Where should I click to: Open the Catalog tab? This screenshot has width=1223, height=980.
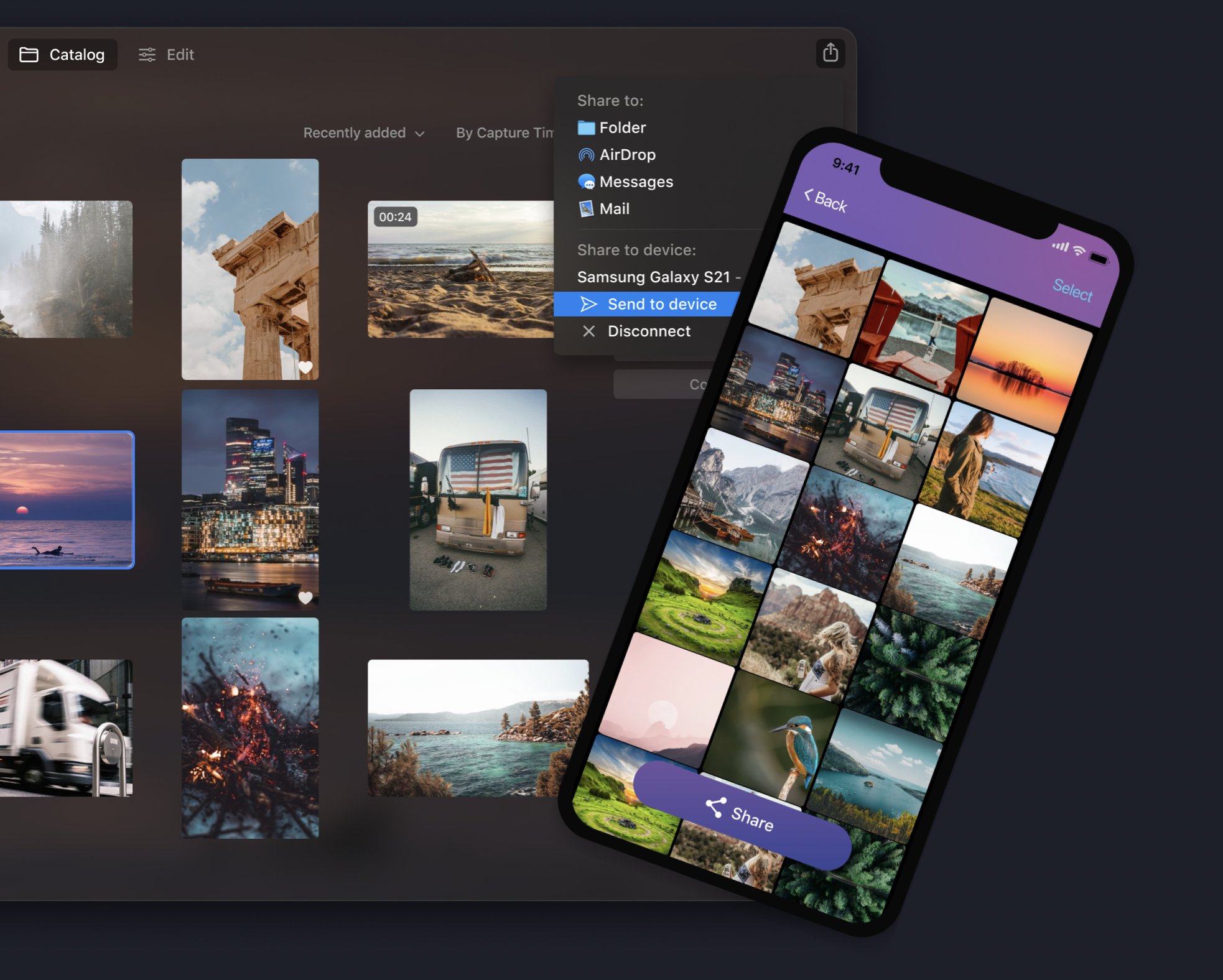[x=63, y=55]
